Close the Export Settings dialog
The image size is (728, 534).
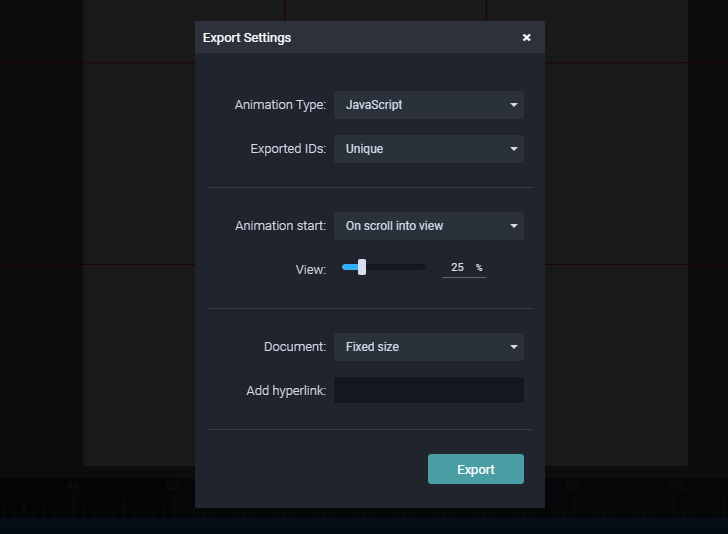[526, 38]
